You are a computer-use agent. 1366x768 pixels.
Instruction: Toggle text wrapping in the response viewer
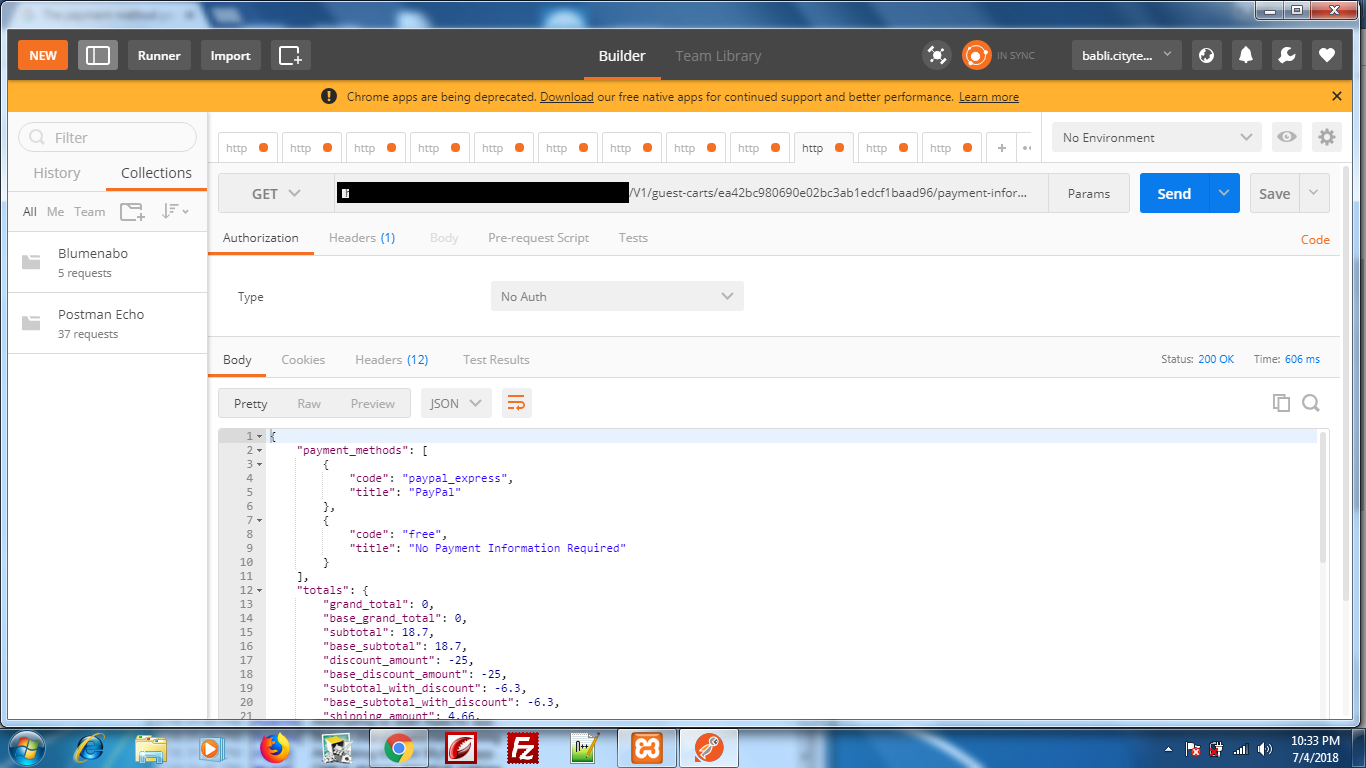point(517,403)
